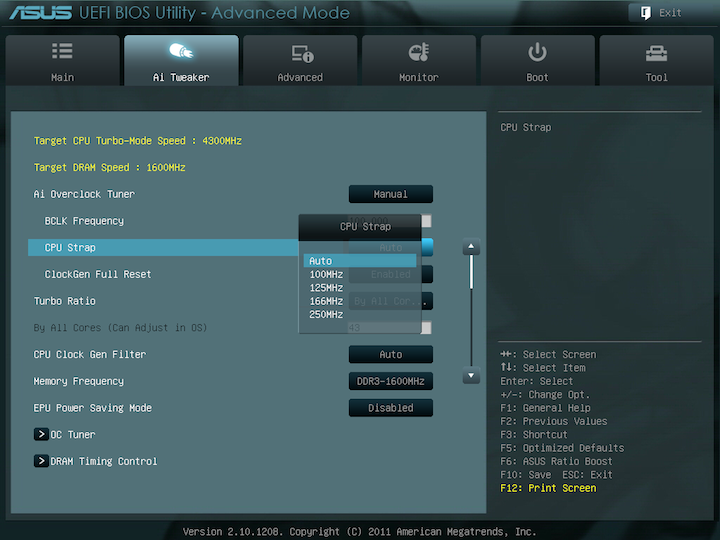Select the EPU Power Saving Mode label

[x=93, y=408]
